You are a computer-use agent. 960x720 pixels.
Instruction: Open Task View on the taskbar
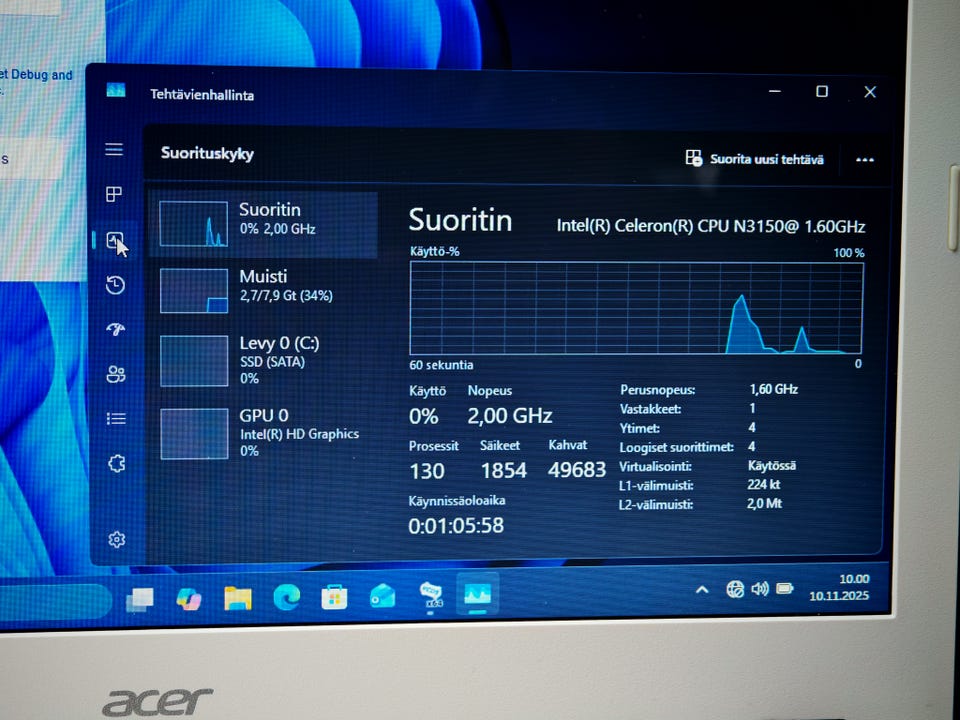(140, 599)
